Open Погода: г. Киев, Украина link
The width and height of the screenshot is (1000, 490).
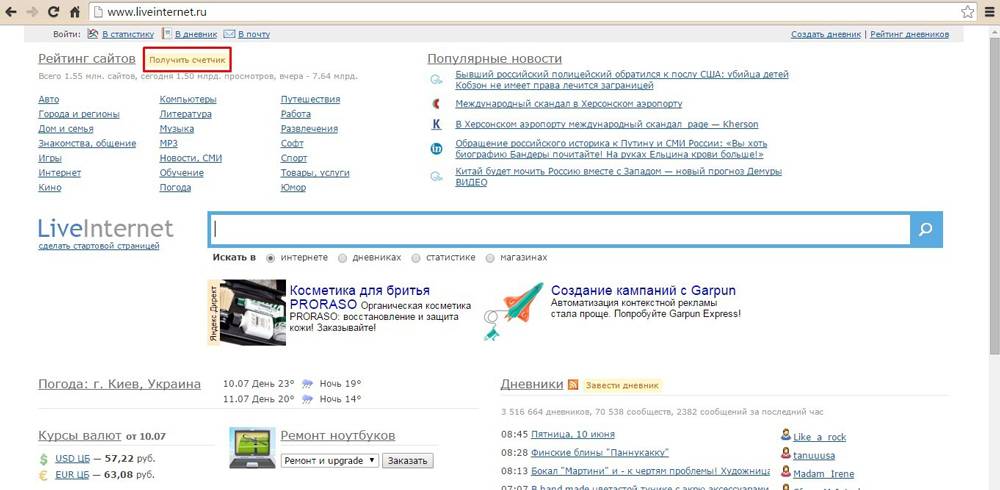pyautogui.click(x=119, y=384)
